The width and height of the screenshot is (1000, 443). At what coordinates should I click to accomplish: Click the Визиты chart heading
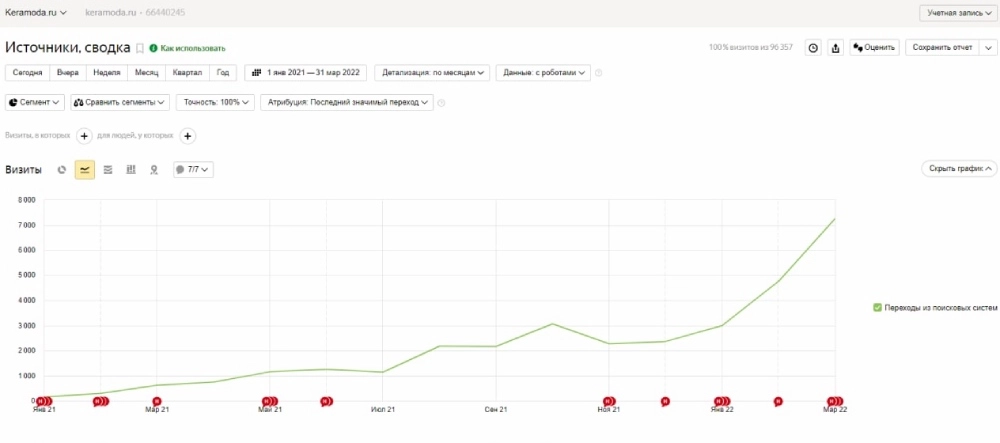(24, 170)
